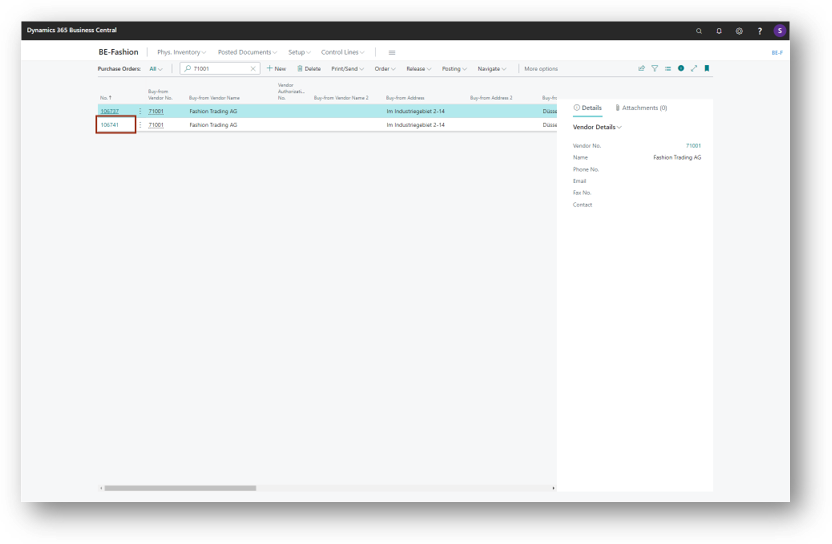832x544 pixels.
Task: Click the Delete button
Action: tap(309, 68)
